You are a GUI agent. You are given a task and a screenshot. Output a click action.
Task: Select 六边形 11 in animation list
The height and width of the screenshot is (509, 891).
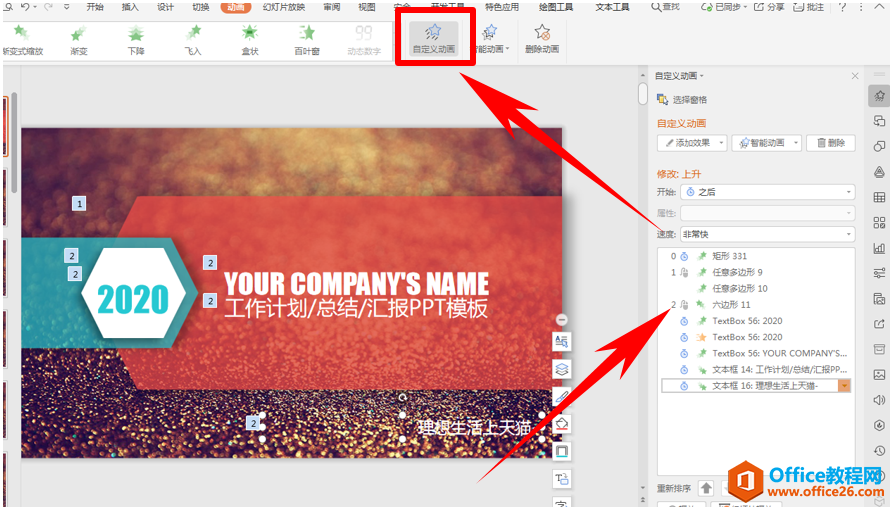point(756,304)
